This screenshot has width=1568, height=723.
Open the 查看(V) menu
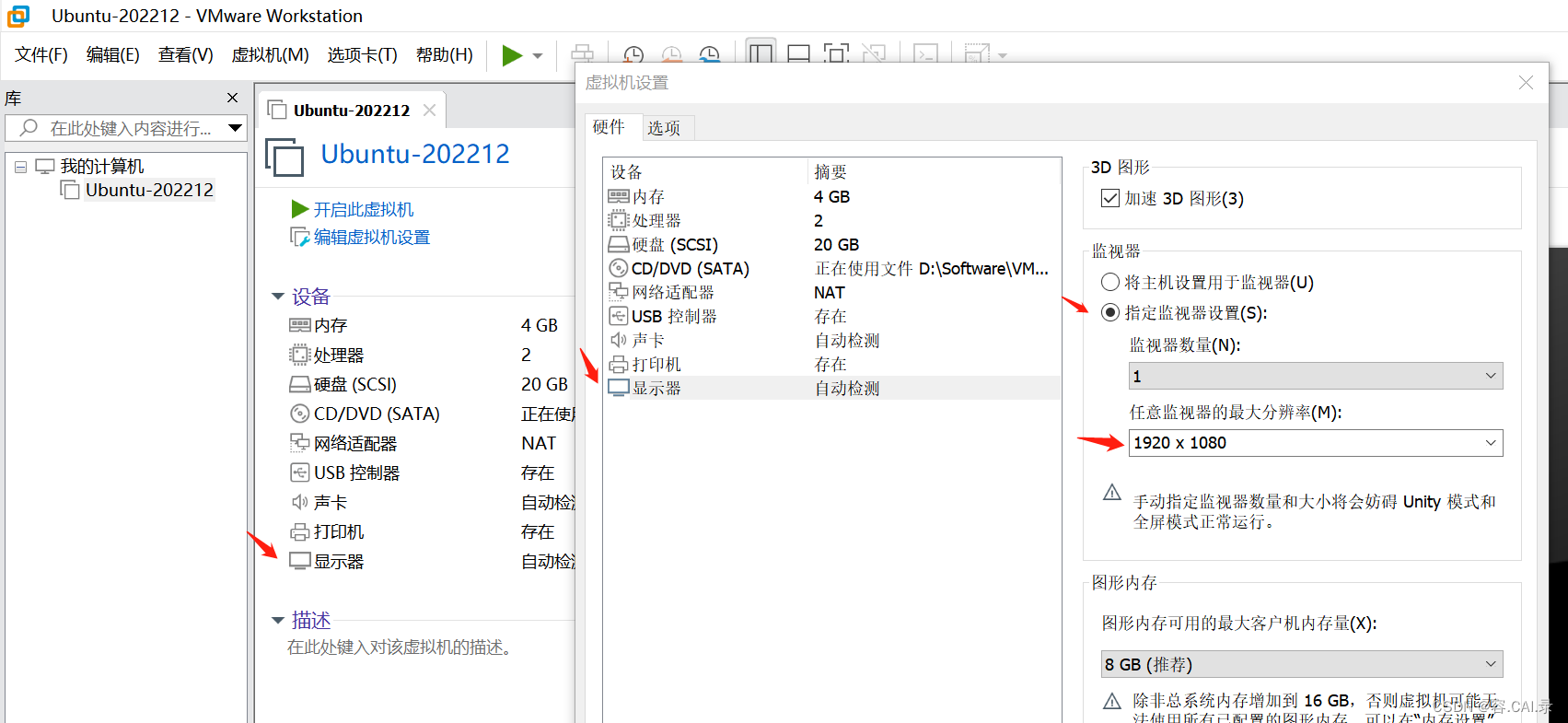coord(186,55)
